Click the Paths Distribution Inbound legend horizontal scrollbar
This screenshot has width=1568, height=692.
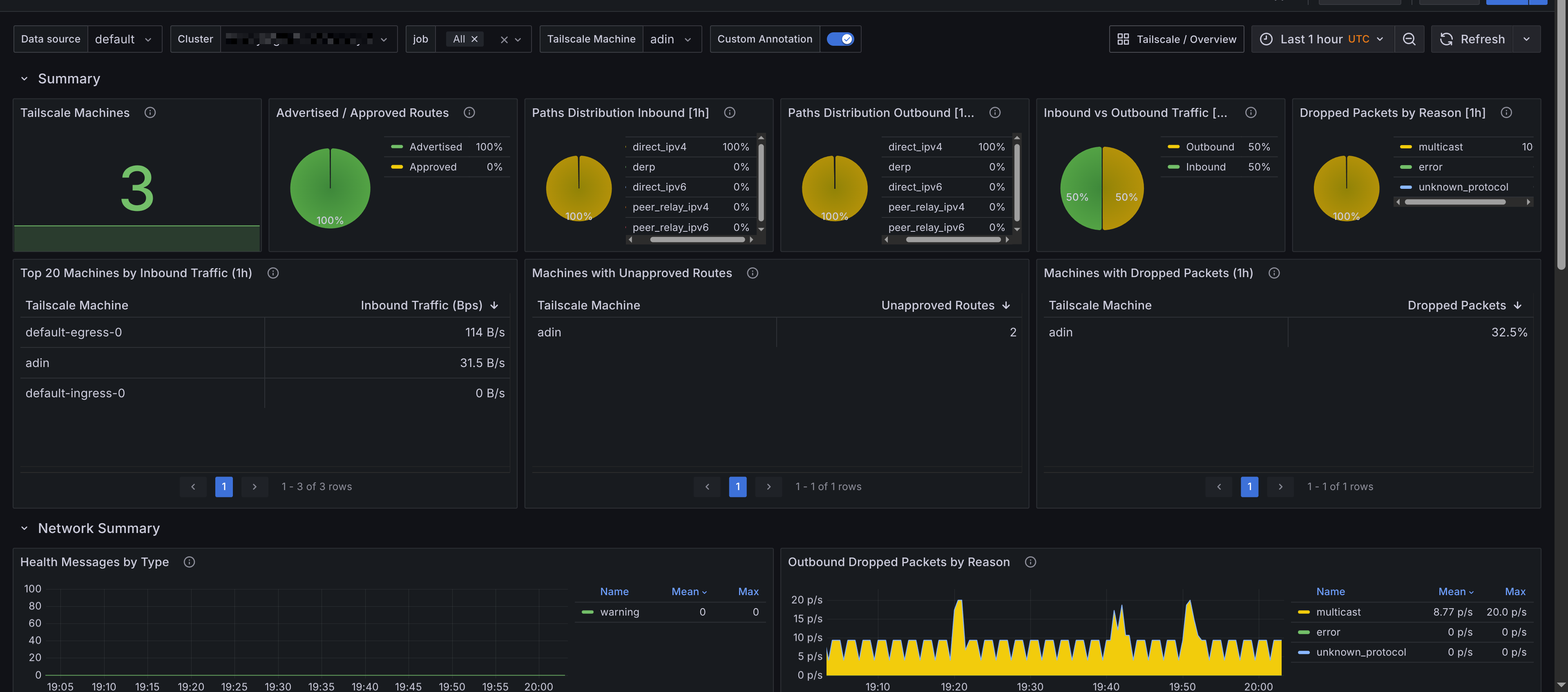pyautogui.click(x=697, y=240)
